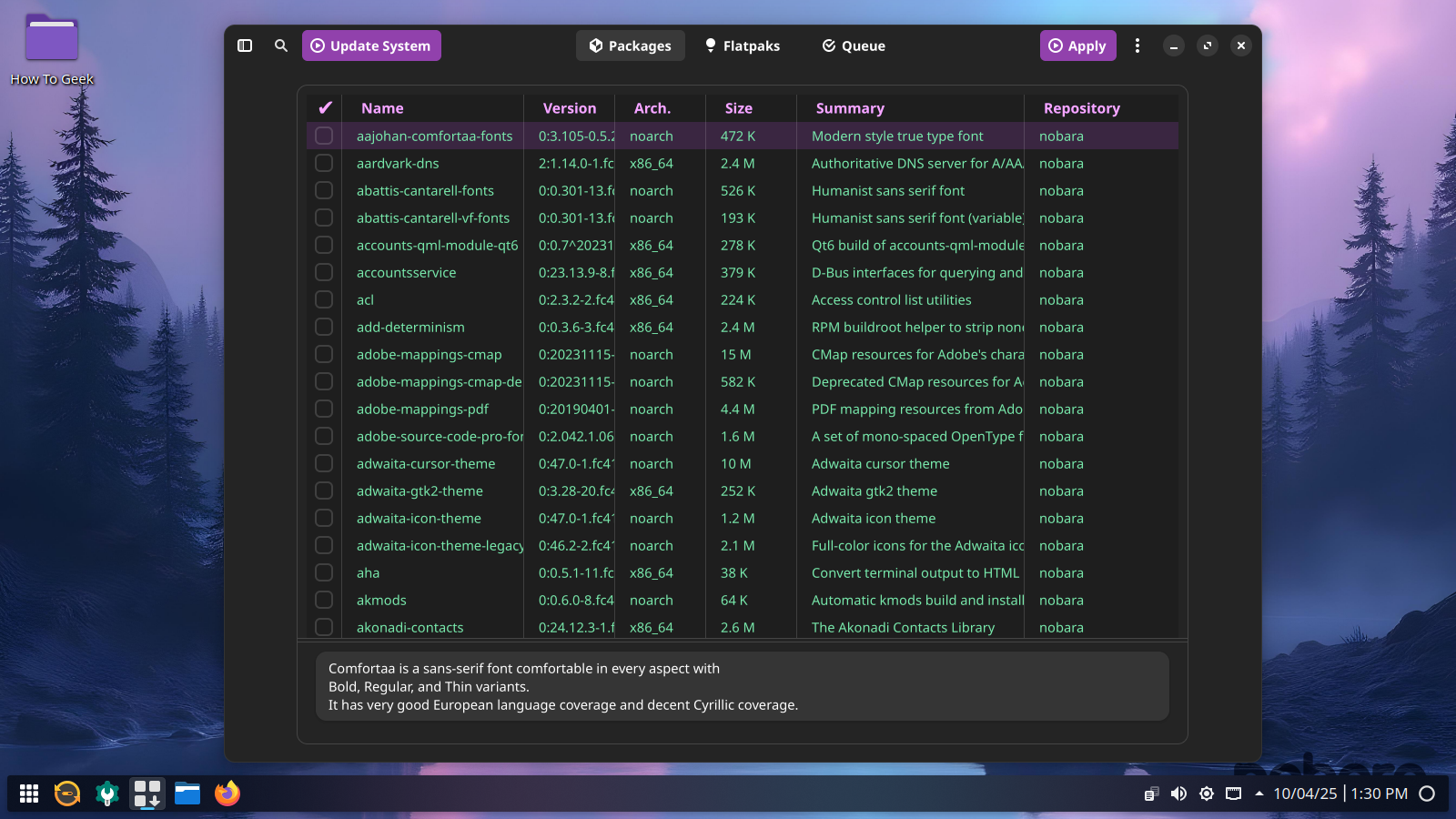Check the akmods checkbox
Image resolution: width=1456 pixels, height=819 pixels.
tap(324, 600)
